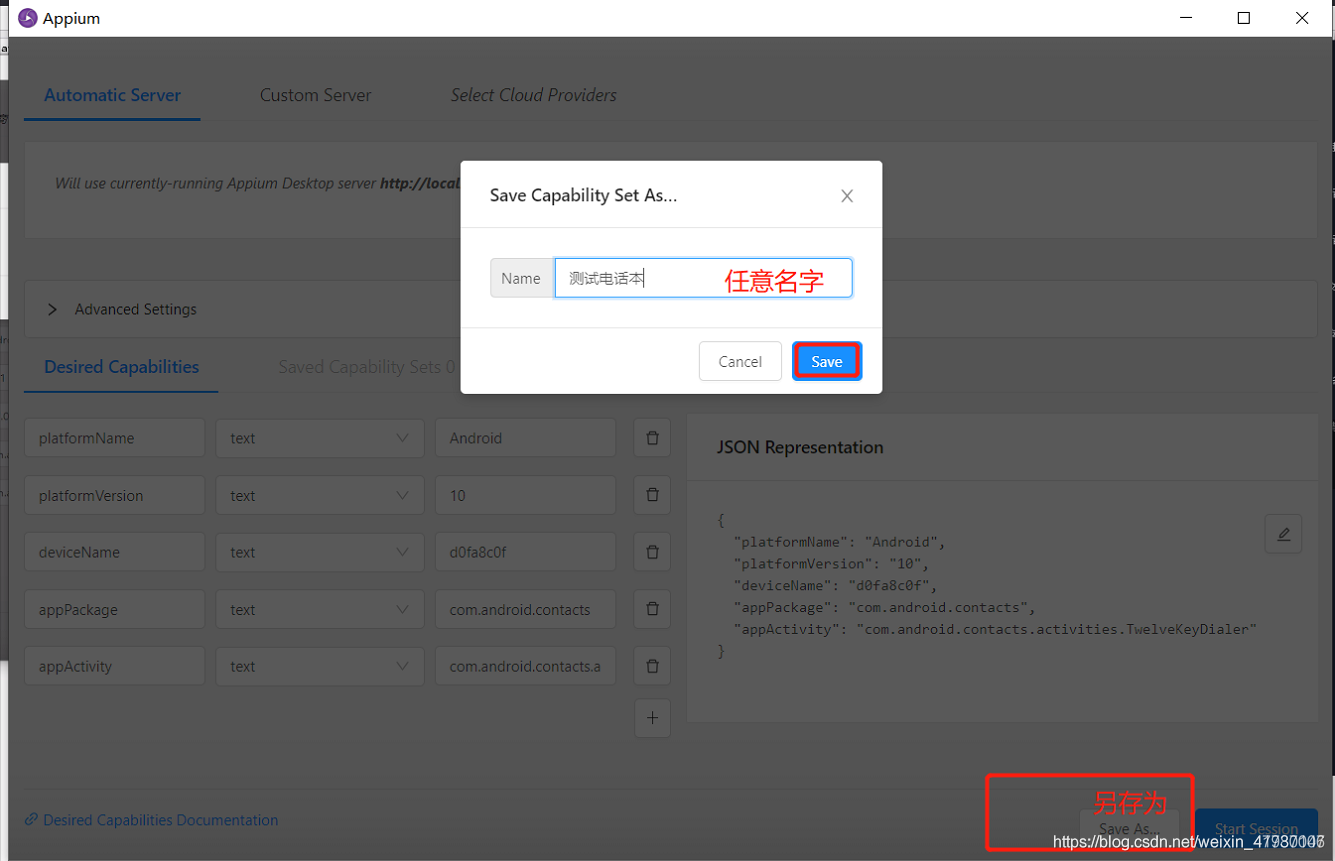
Task: Delete the platformName capability row
Action: click(x=652, y=438)
